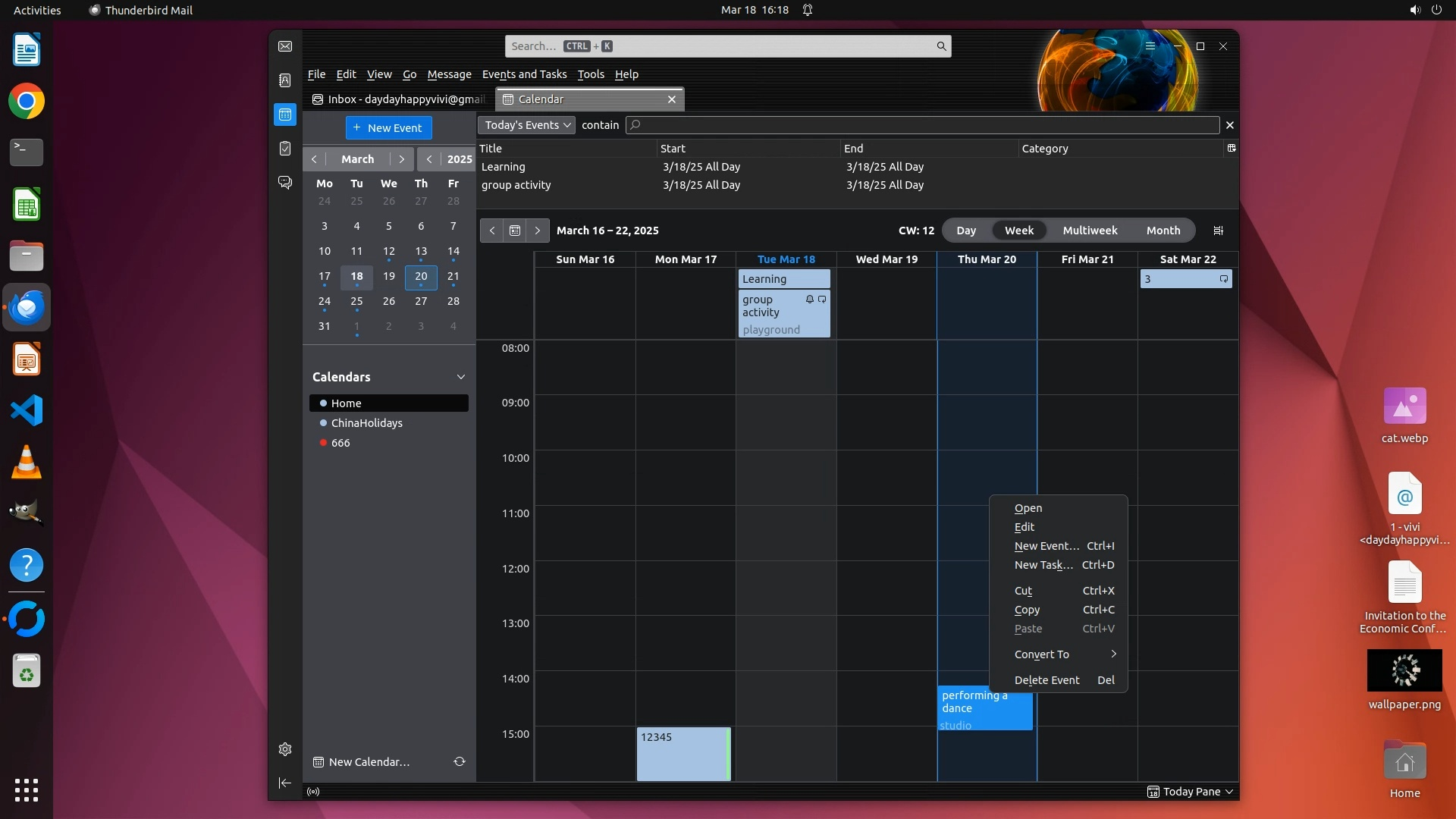Viewport: 1456px width, 819px height.
Task: Choose Delete Event from context menu
Action: (1046, 680)
